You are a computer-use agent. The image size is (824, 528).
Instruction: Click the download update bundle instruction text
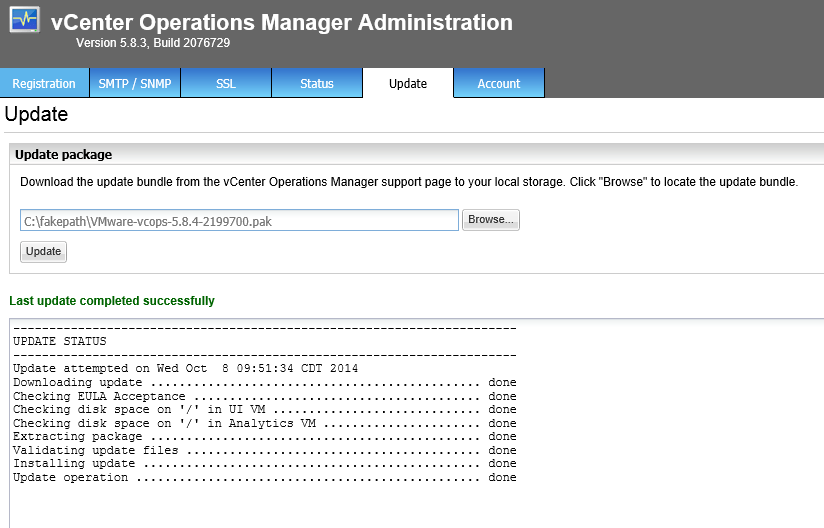click(x=409, y=182)
